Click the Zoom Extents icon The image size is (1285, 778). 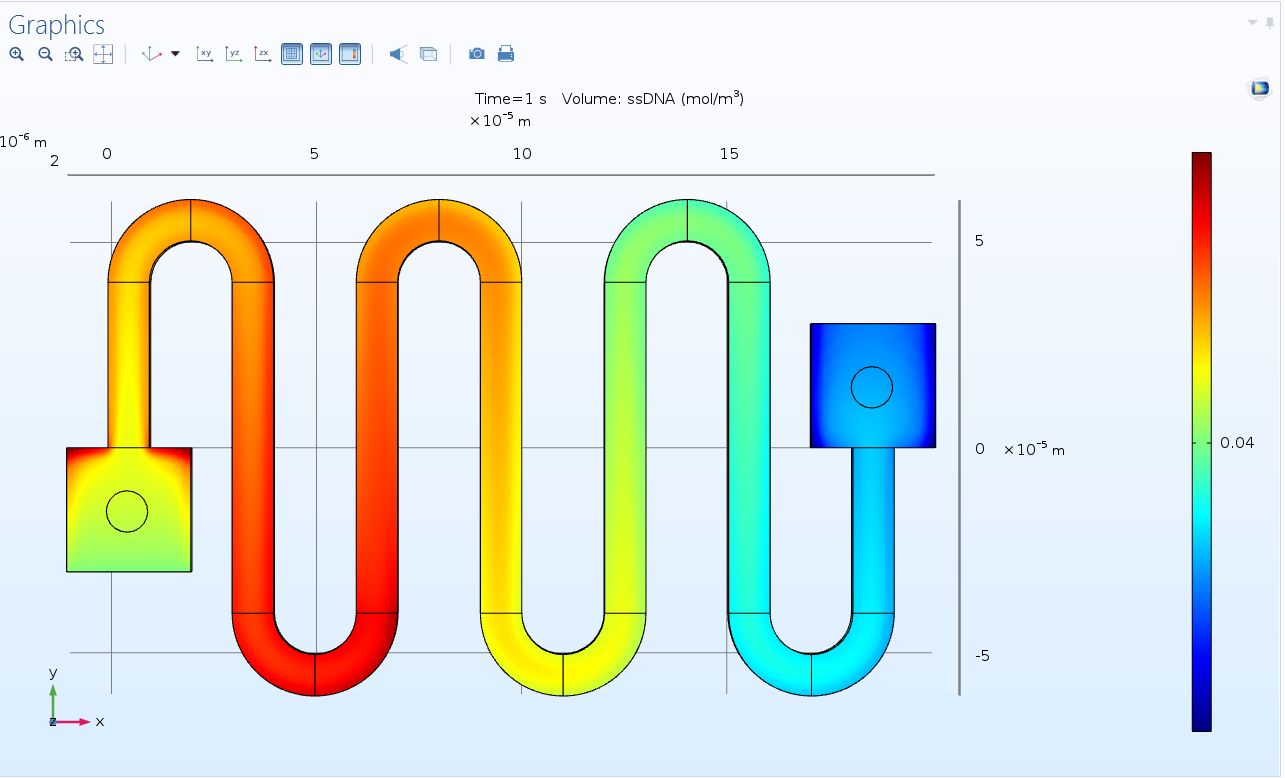[x=103, y=54]
